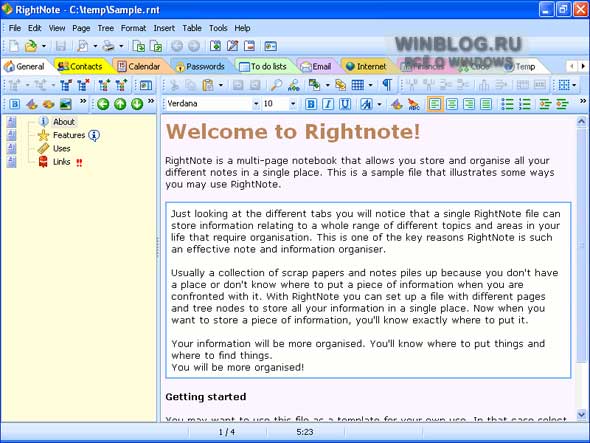Click the Find and Replace icon

coord(293,85)
